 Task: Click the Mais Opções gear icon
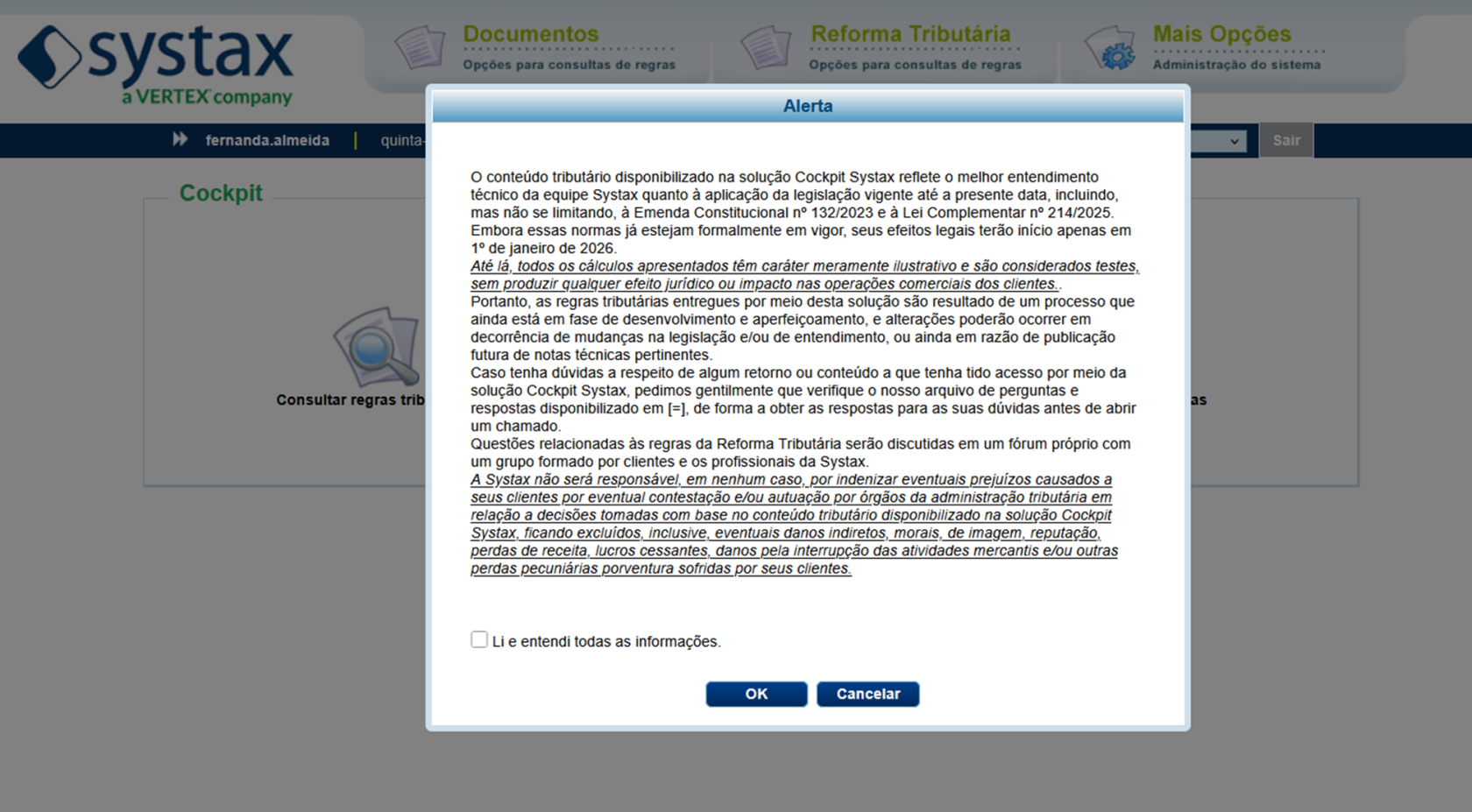(x=1110, y=47)
